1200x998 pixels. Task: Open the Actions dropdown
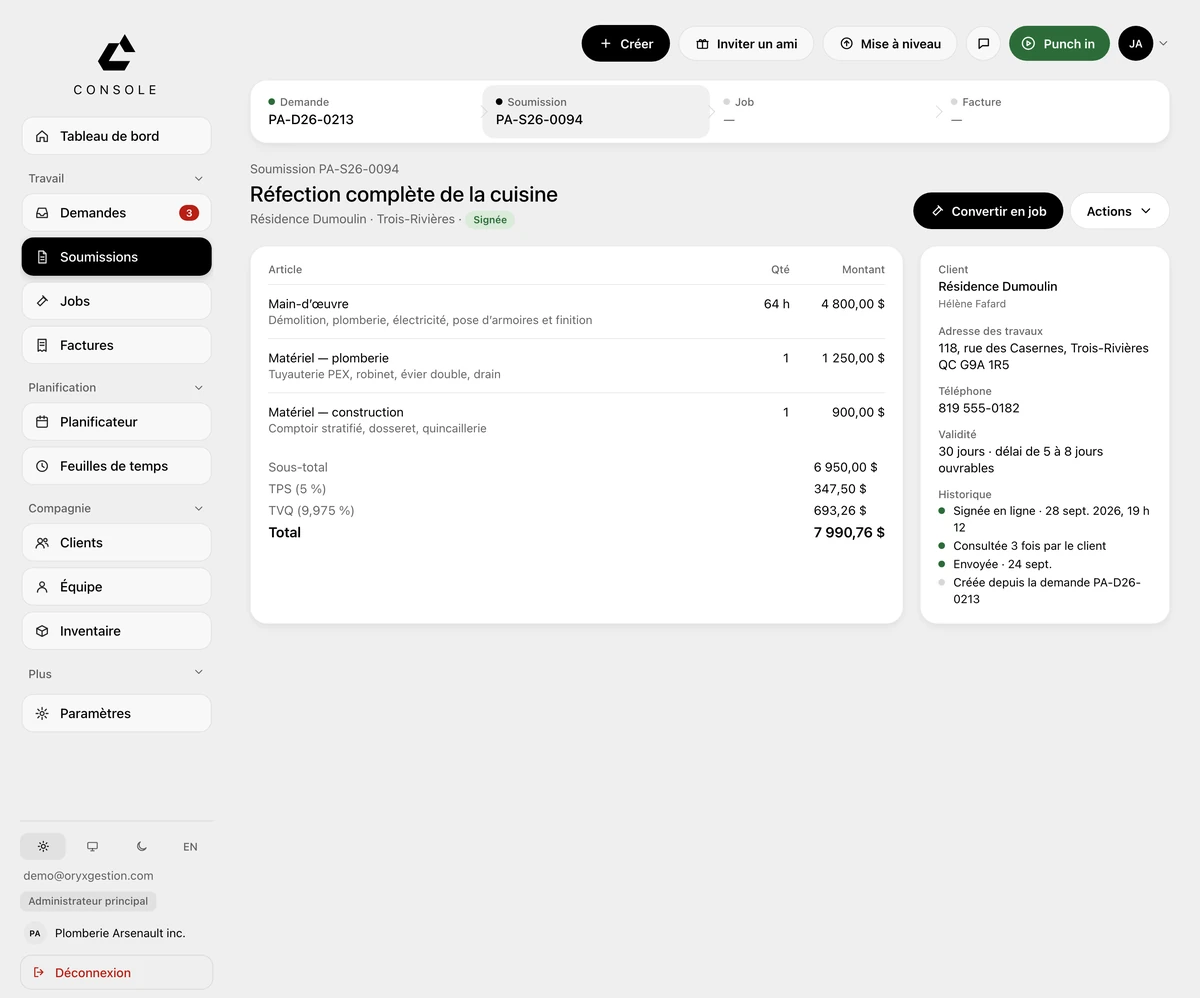(x=1119, y=211)
